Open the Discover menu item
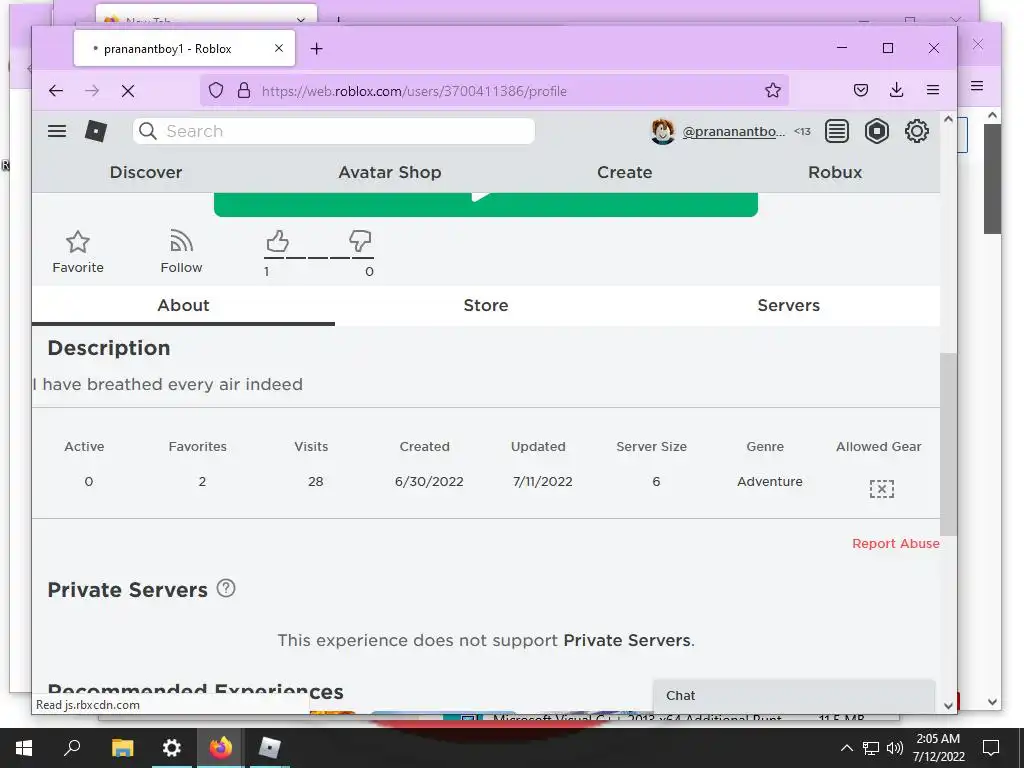The image size is (1024, 768). click(146, 172)
